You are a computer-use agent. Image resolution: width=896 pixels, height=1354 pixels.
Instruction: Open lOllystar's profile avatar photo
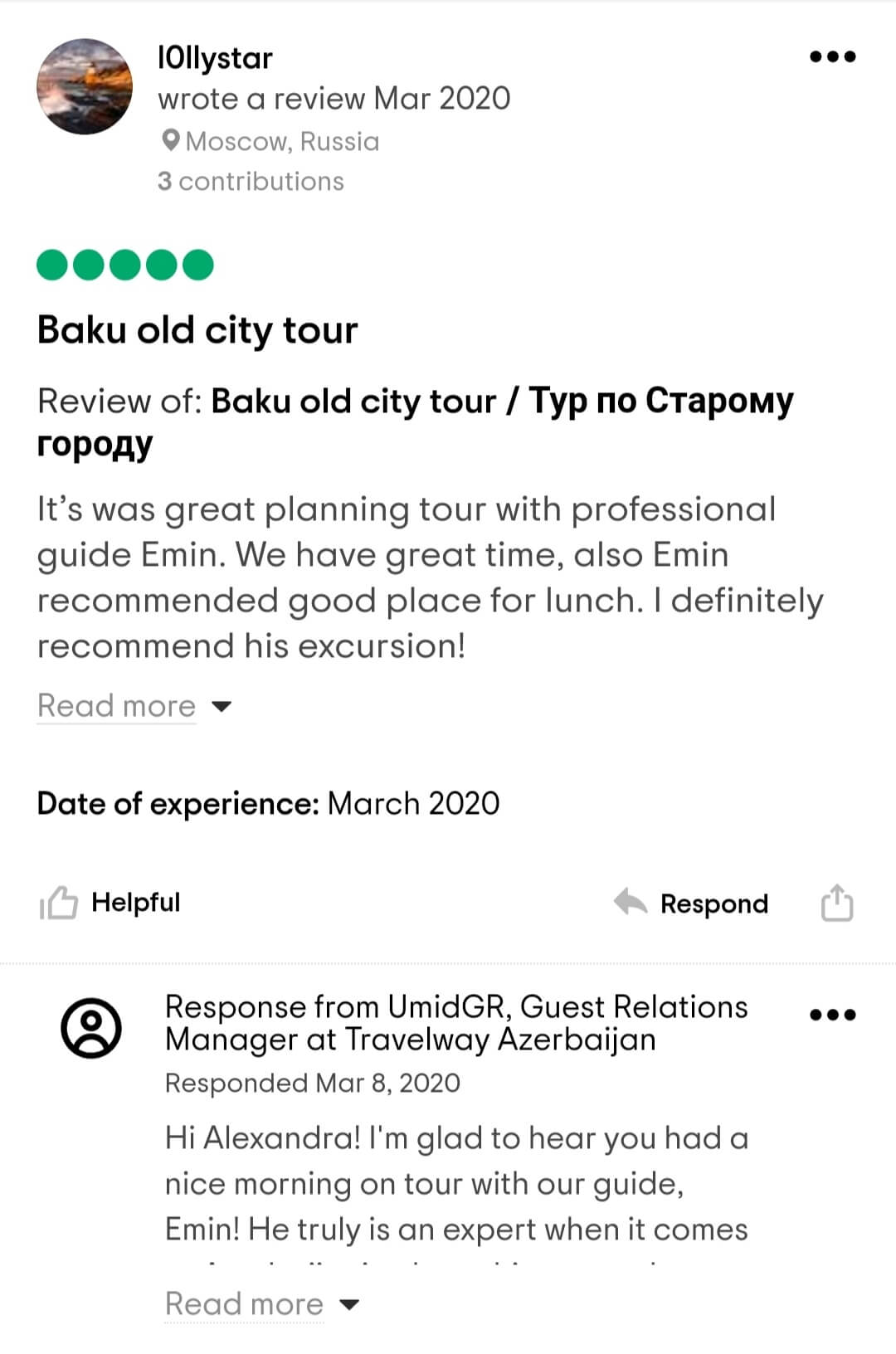[x=85, y=86]
